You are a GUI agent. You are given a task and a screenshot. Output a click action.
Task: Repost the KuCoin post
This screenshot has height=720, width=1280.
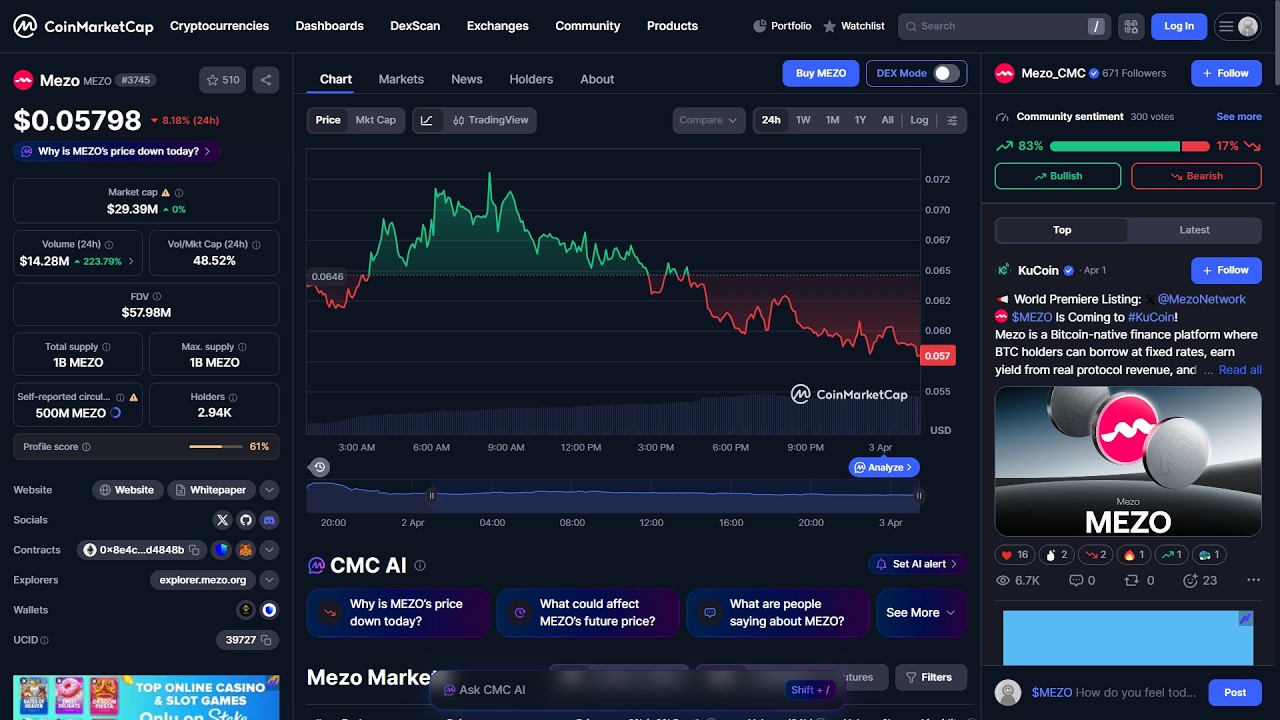[1139, 580]
